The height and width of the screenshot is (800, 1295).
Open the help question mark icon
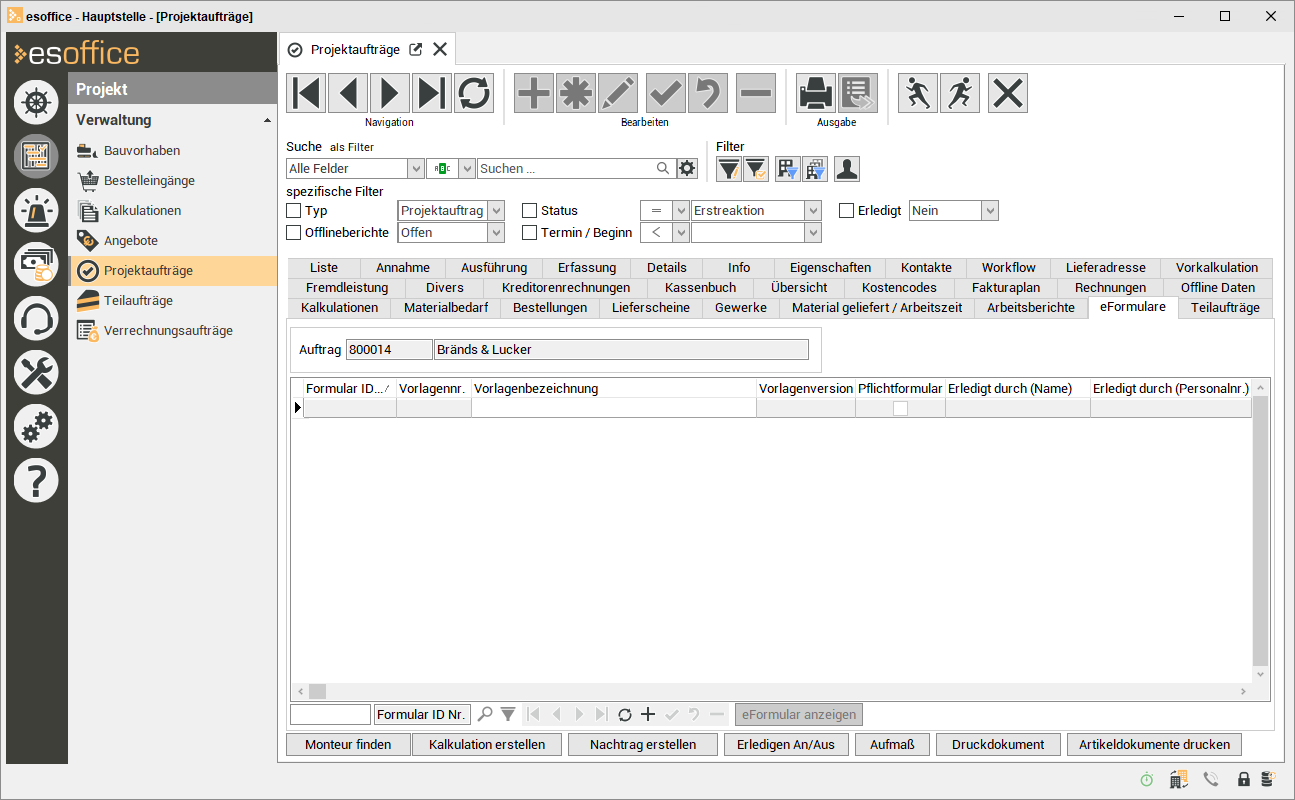click(36, 482)
